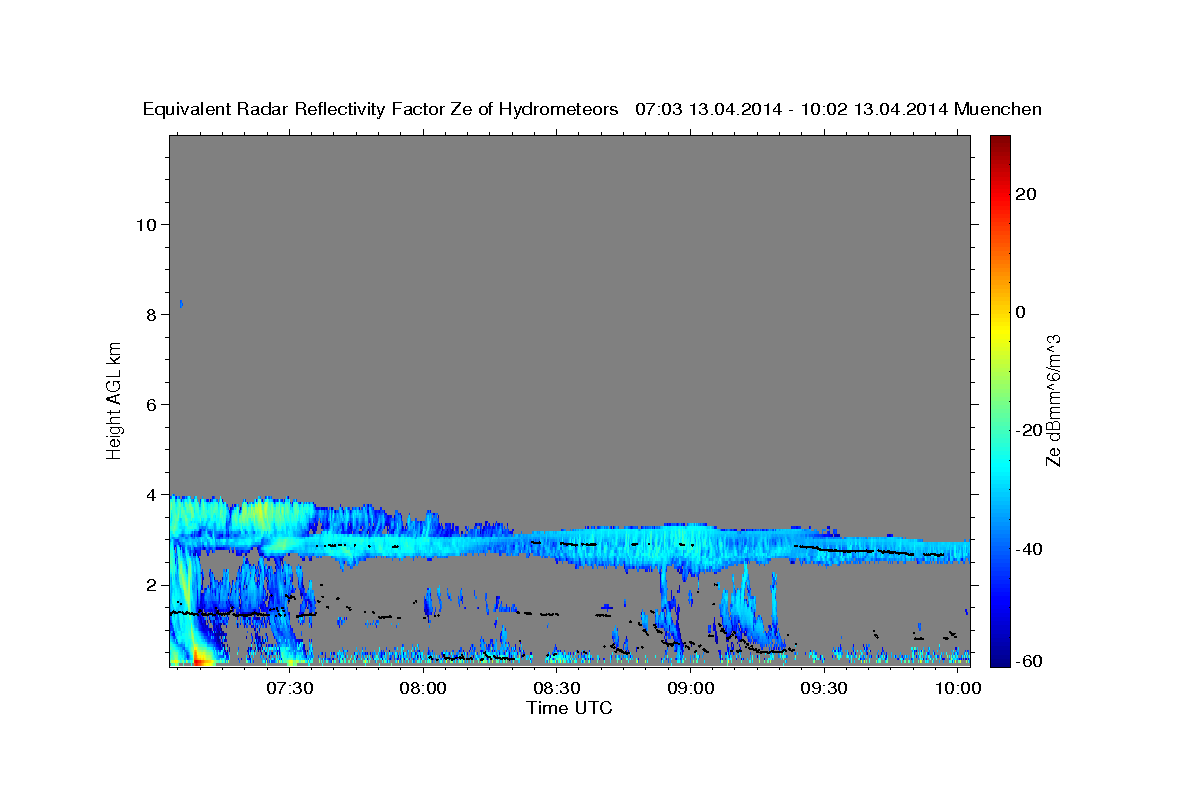
Task: Click the isolated blue speck near 8 km
Action: [181, 303]
